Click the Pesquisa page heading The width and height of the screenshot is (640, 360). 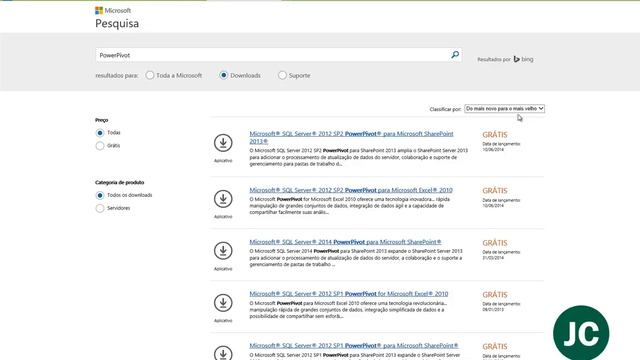117,24
